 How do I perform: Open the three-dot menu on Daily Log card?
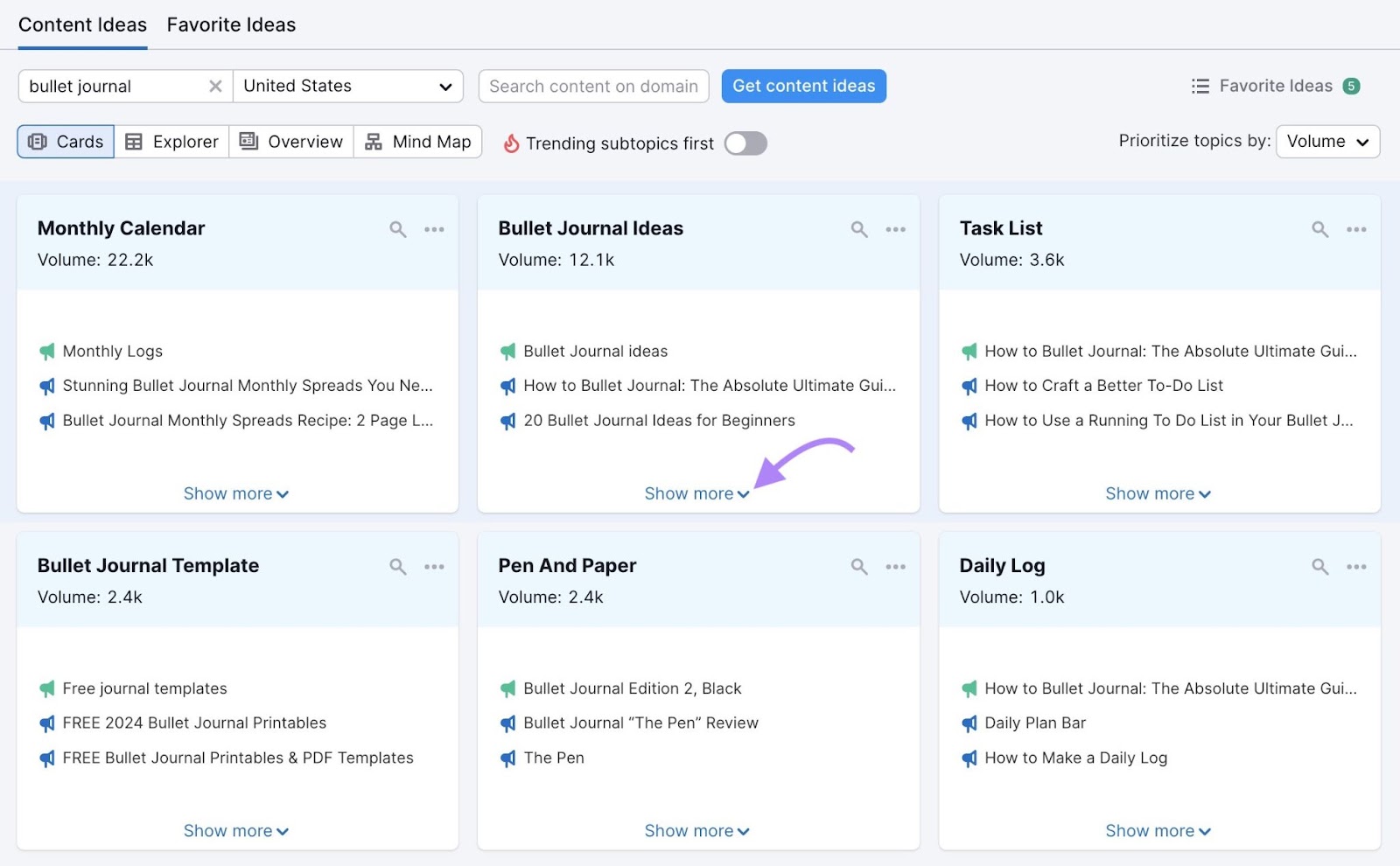[1356, 567]
